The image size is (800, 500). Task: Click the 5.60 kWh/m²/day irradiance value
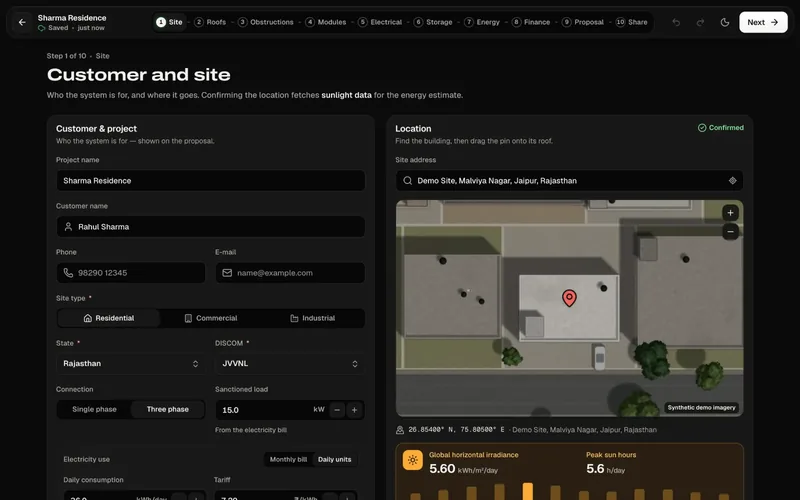[463, 469]
